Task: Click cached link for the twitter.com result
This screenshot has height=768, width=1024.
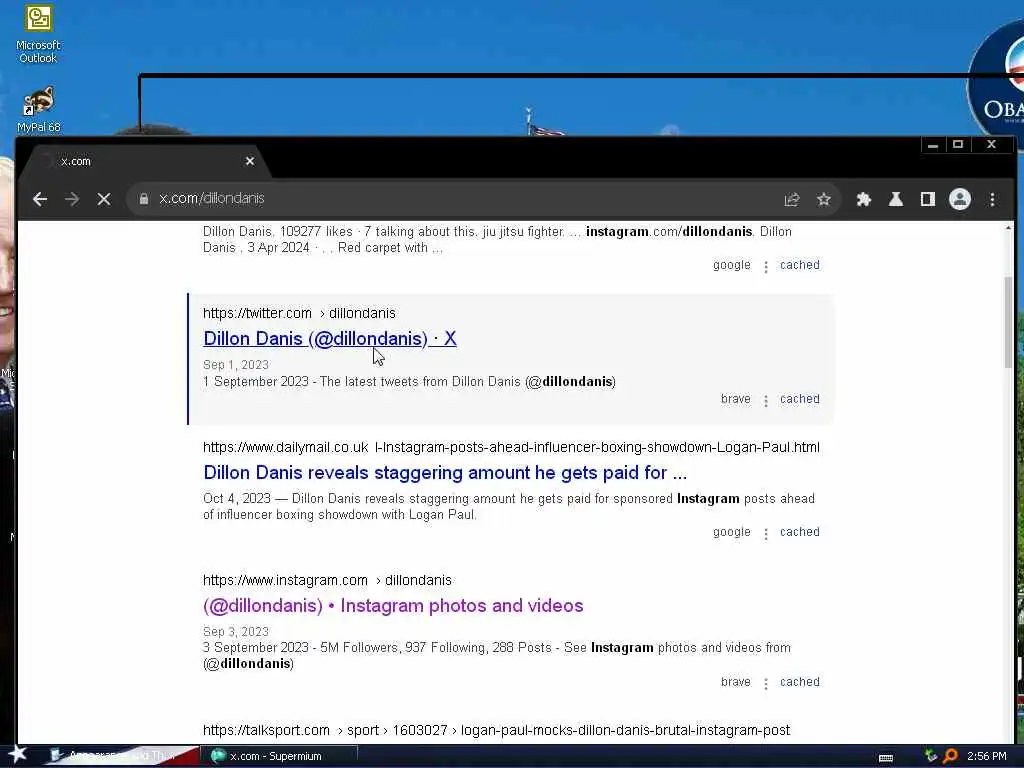Action: [799, 399]
